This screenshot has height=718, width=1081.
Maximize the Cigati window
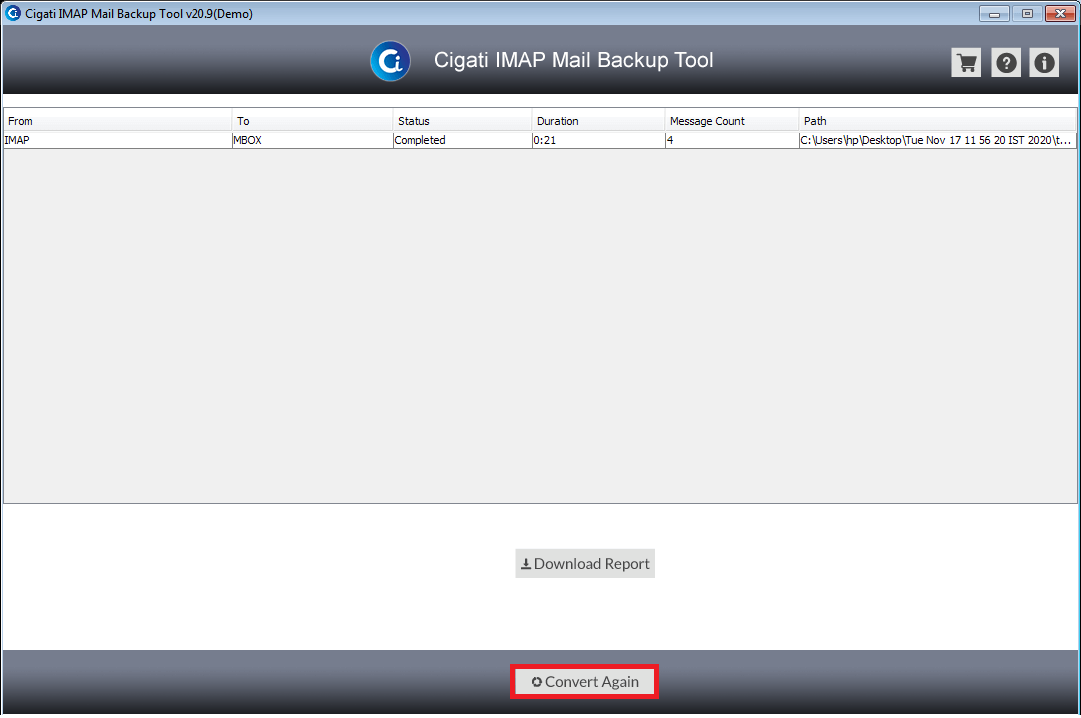click(1027, 14)
